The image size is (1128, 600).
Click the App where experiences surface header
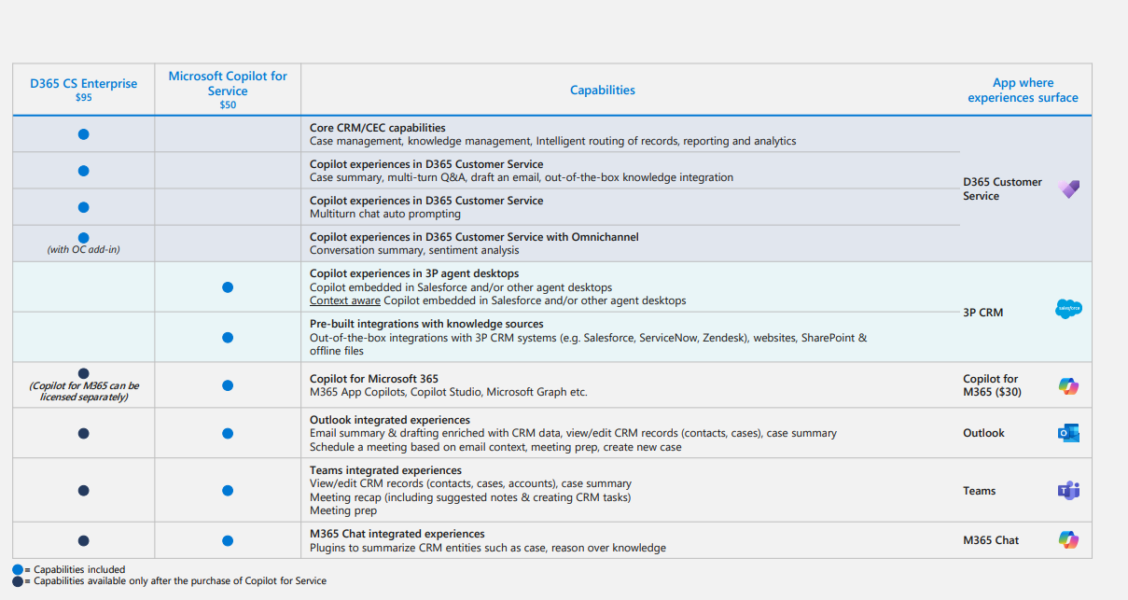pyautogui.click(x=1022, y=90)
